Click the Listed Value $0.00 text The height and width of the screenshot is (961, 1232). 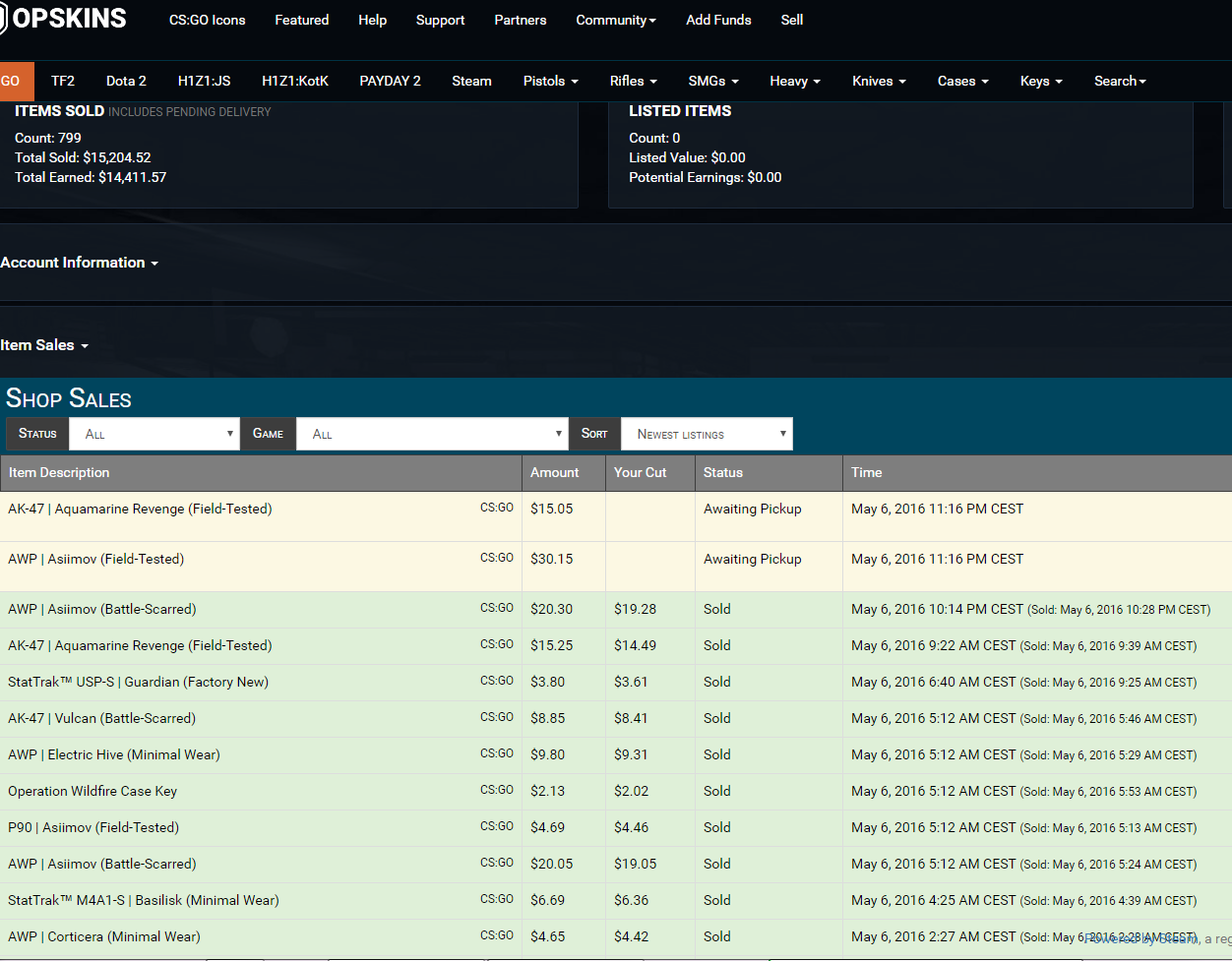click(x=687, y=157)
